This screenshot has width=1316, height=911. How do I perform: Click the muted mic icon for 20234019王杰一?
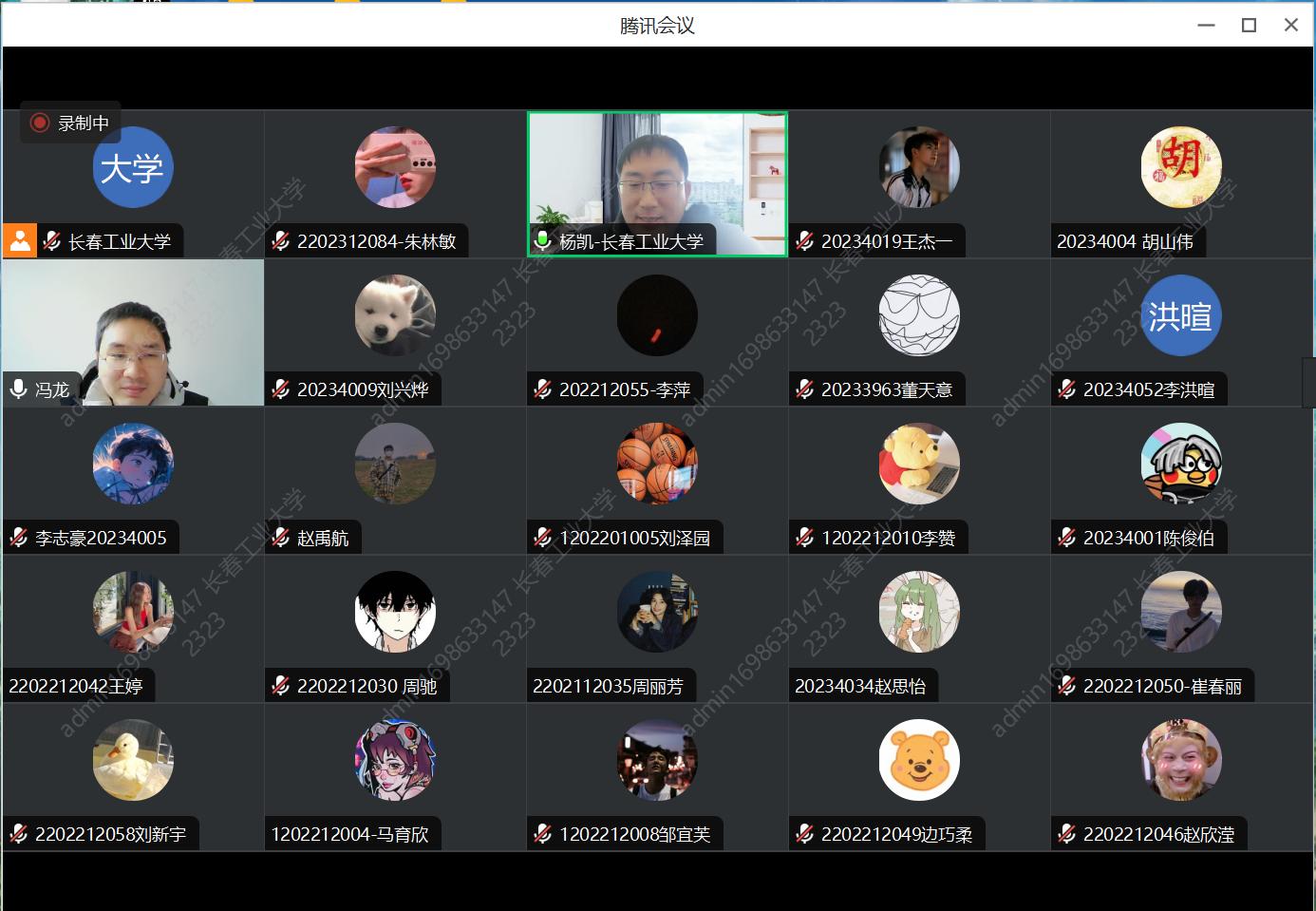(x=805, y=241)
